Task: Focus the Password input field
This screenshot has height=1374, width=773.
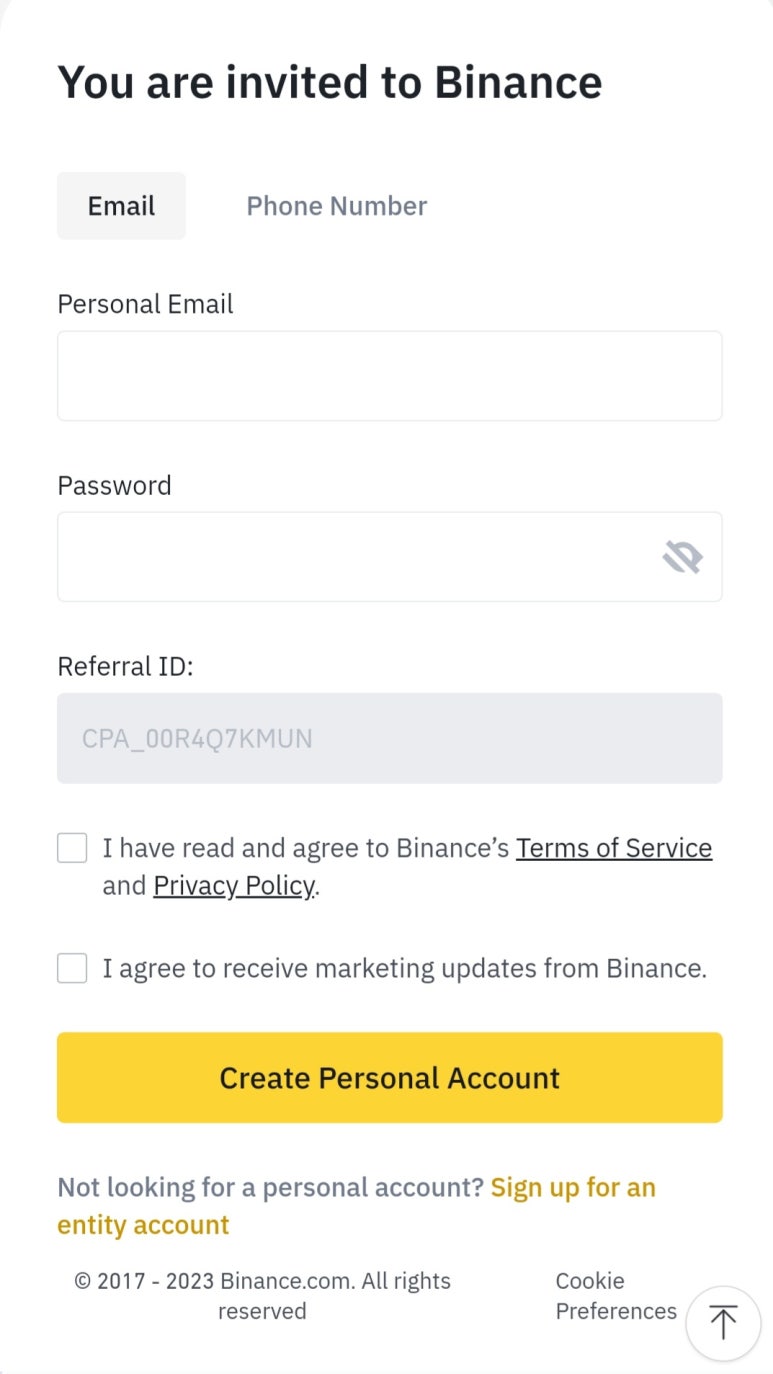Action: (350, 557)
